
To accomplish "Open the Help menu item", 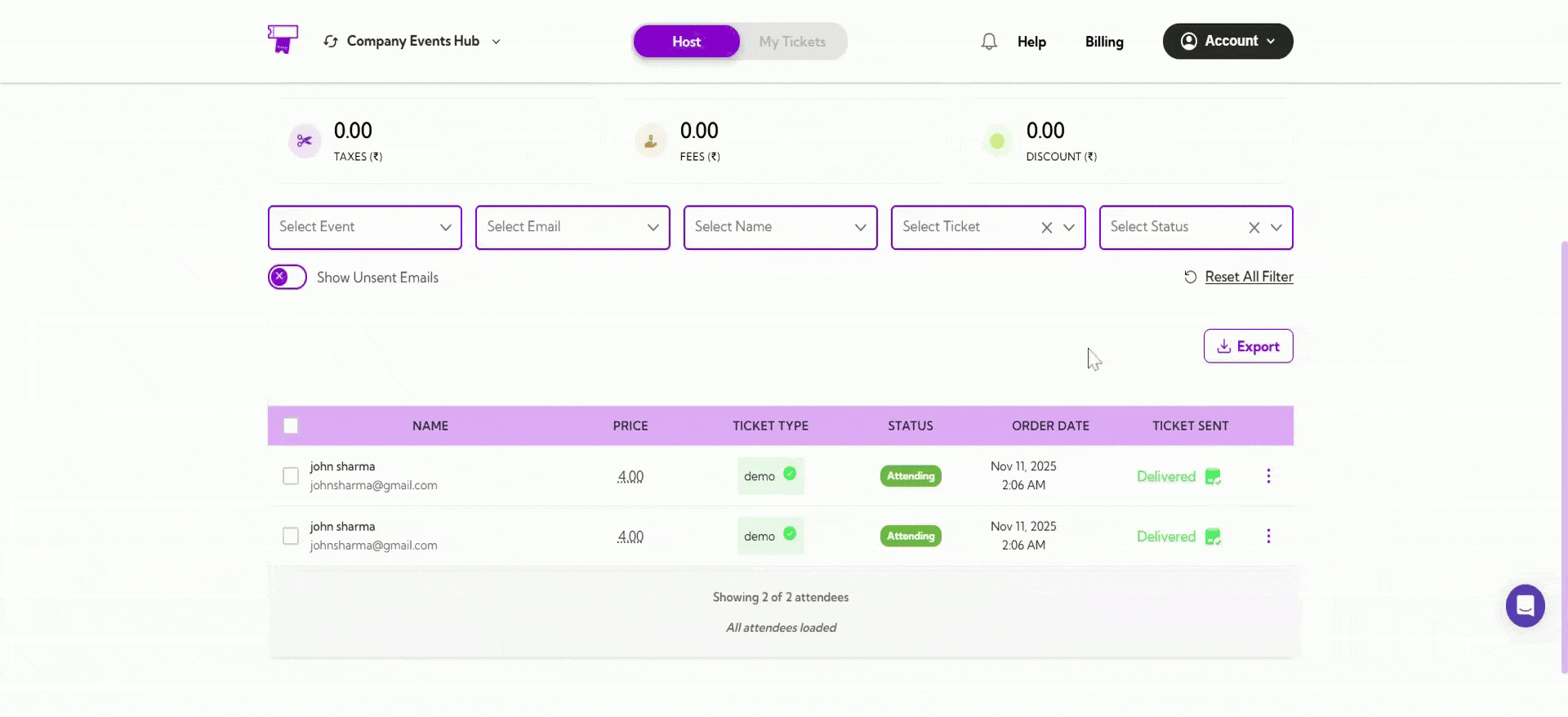I will click(1031, 42).
